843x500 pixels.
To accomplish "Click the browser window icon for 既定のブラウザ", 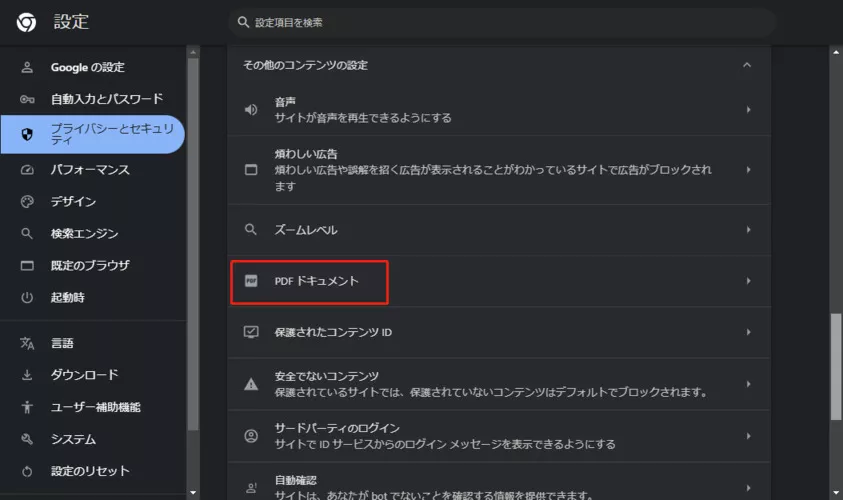I will point(27,266).
